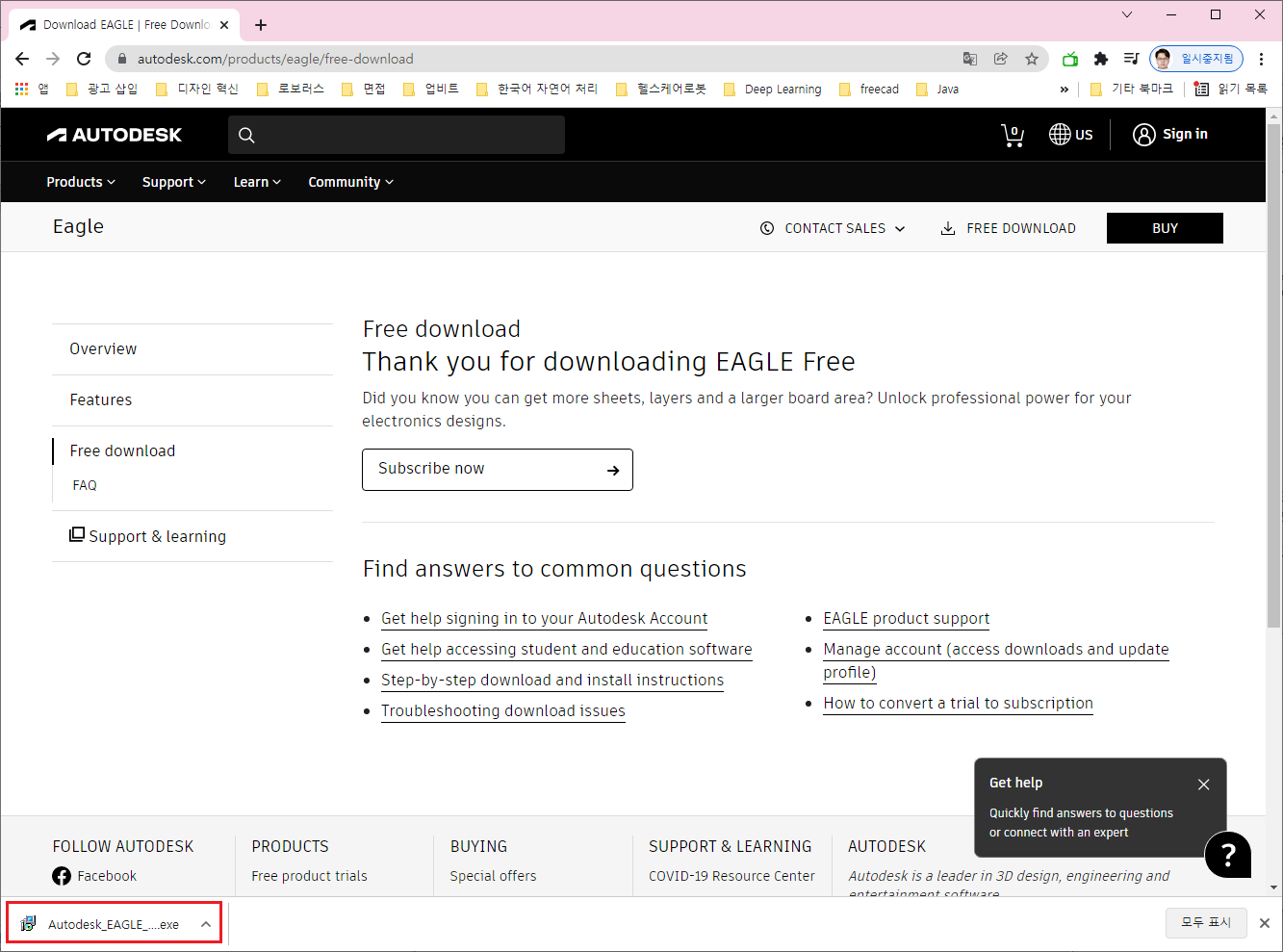Click the search magnifier icon
This screenshot has height=952, width=1283.
(x=246, y=135)
